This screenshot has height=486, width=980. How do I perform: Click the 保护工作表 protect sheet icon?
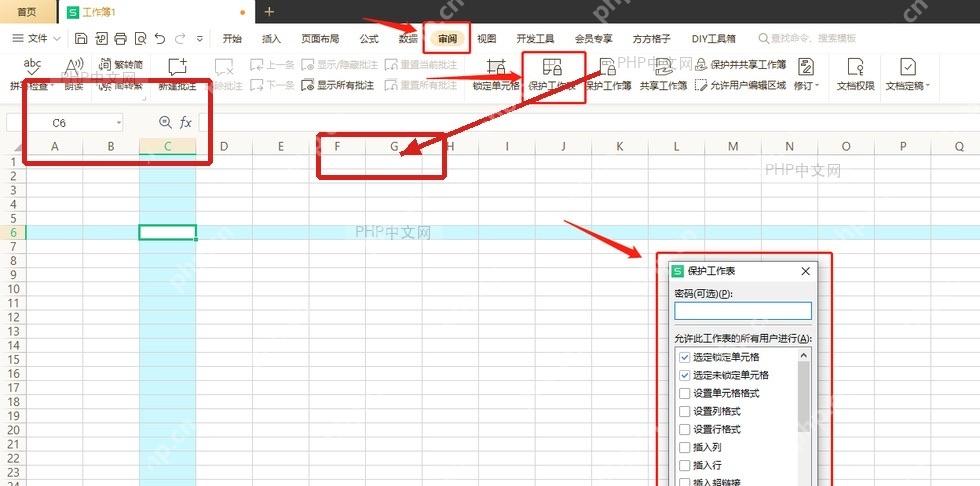coord(552,66)
